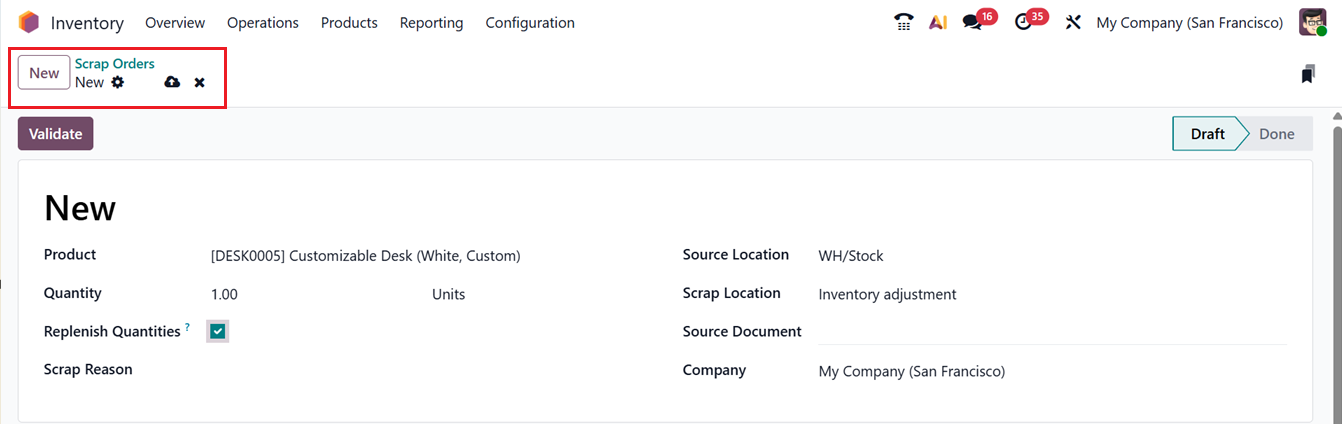Switch company via My Company (San Francisco)
The height and width of the screenshot is (424, 1342).
1189,22
